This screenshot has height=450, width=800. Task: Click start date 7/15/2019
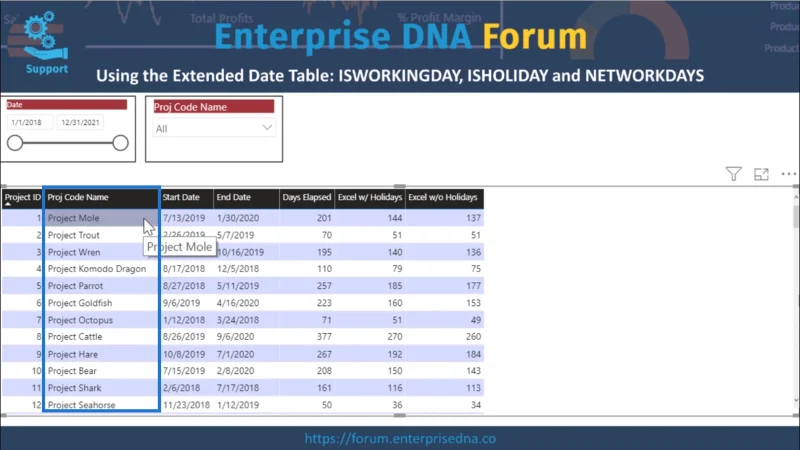184,371
